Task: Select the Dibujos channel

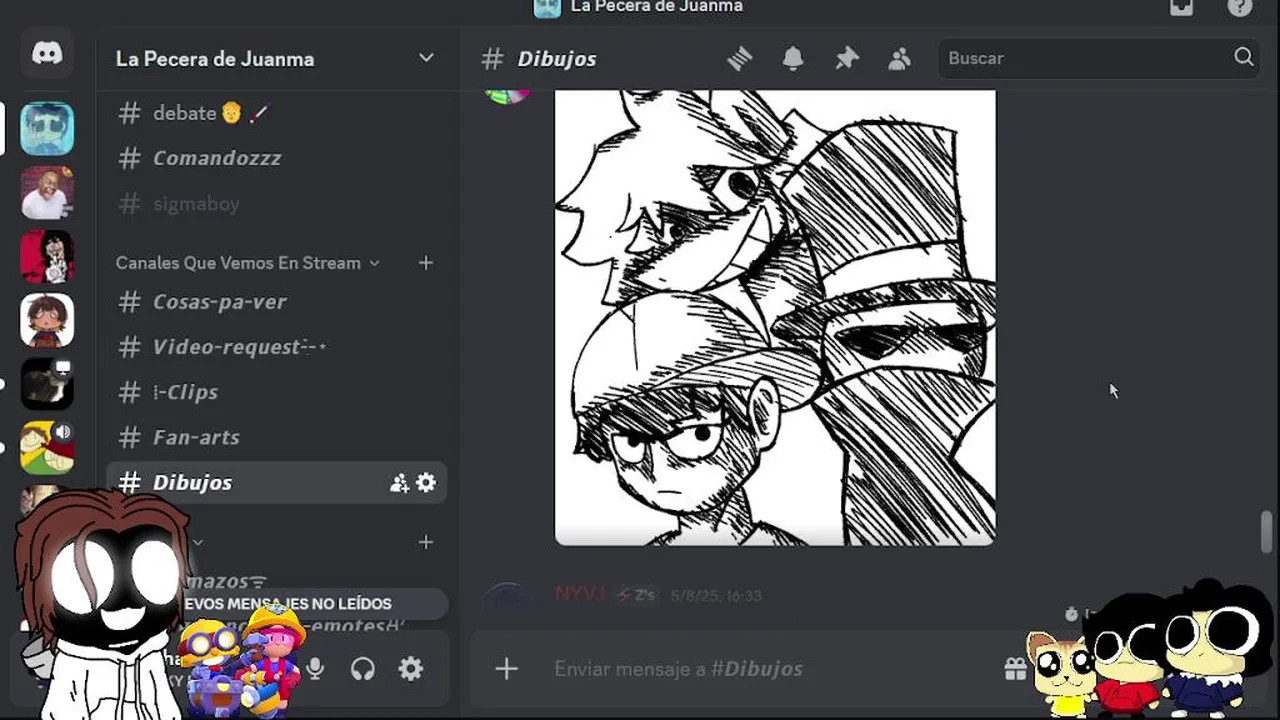Action: click(277, 482)
